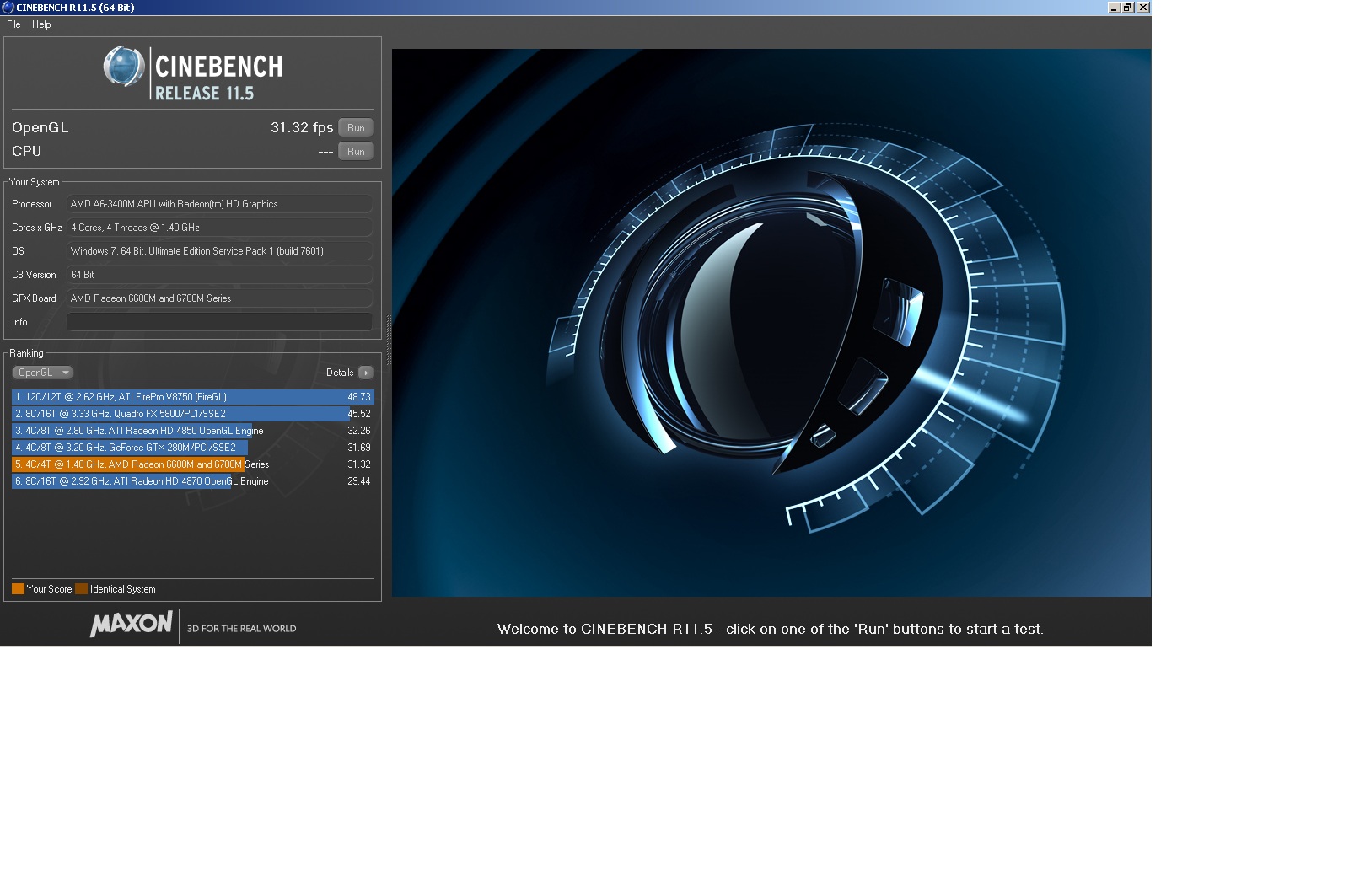Click the 29.44 score value

coord(359,481)
